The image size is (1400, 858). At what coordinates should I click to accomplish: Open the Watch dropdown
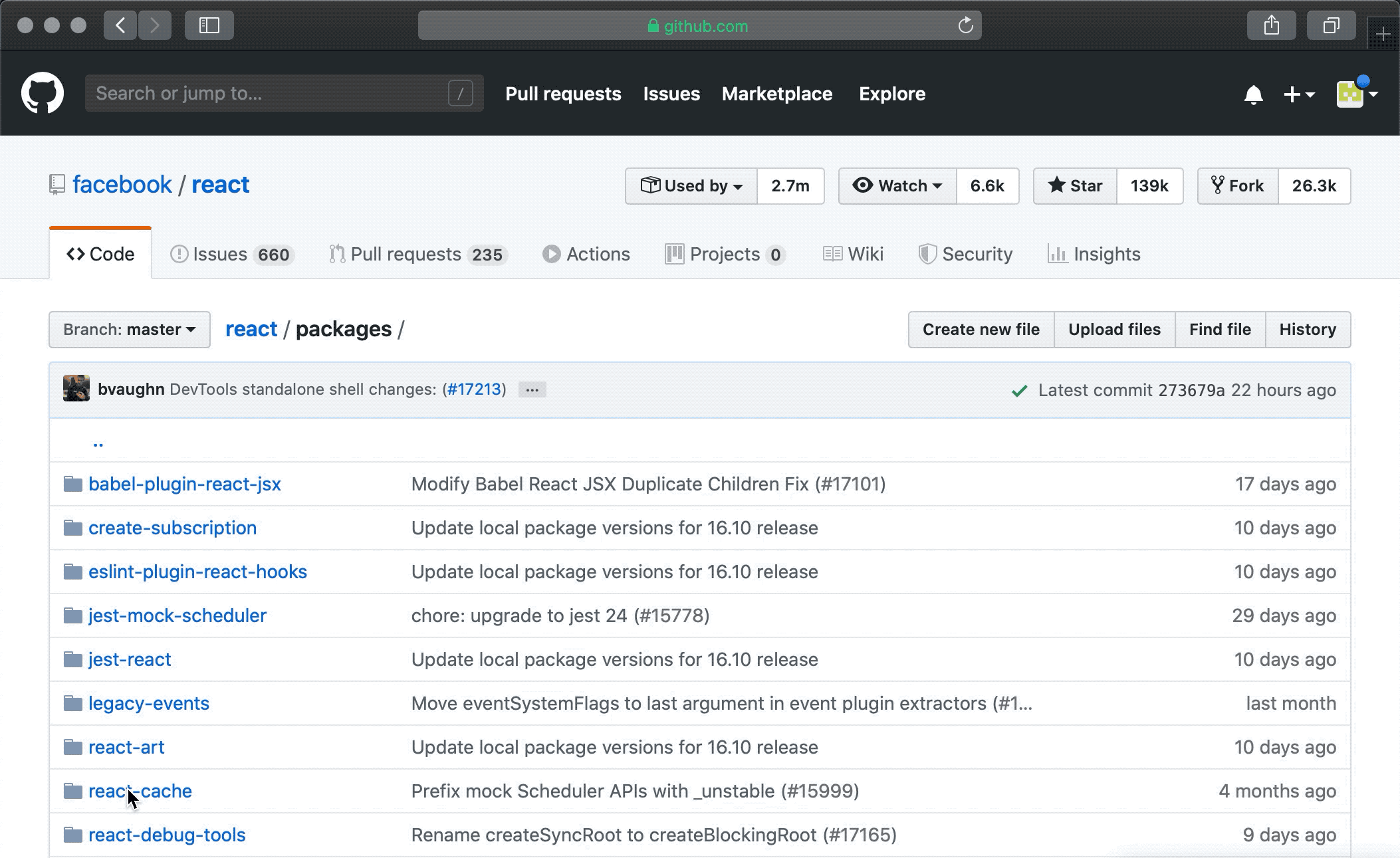[x=897, y=186]
